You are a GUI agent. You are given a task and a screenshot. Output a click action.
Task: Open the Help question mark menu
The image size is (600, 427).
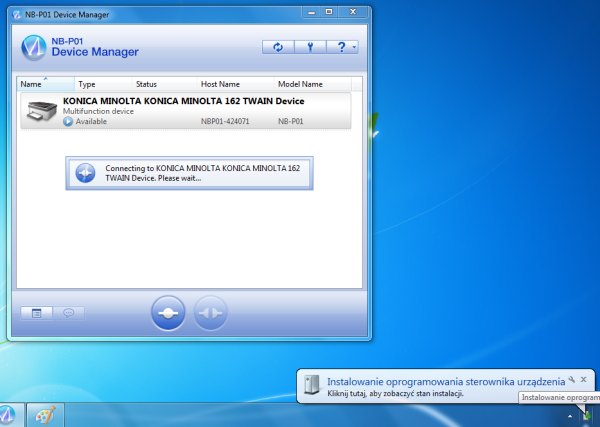(342, 47)
